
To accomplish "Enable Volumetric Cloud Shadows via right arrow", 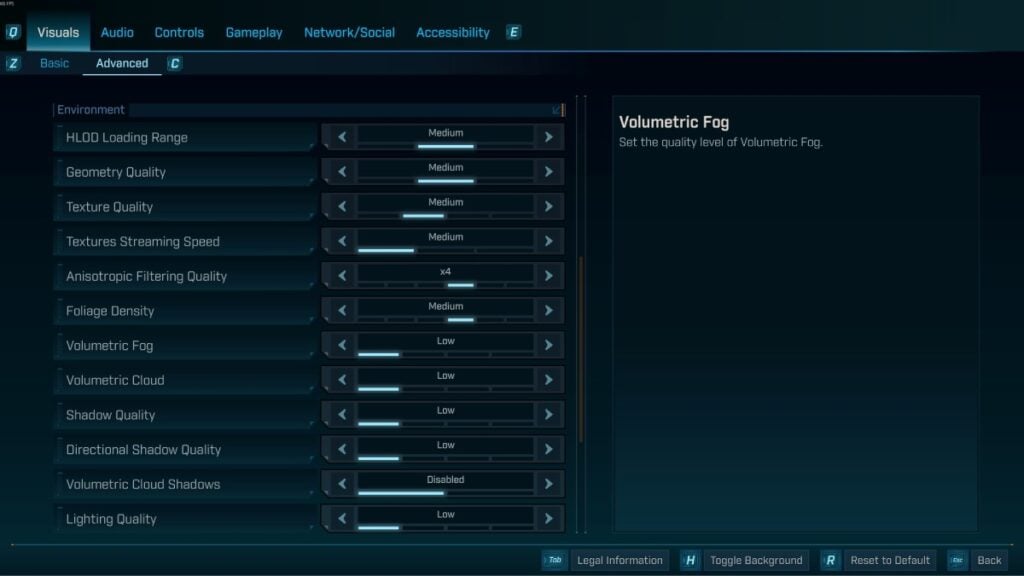I will pyautogui.click(x=548, y=484).
